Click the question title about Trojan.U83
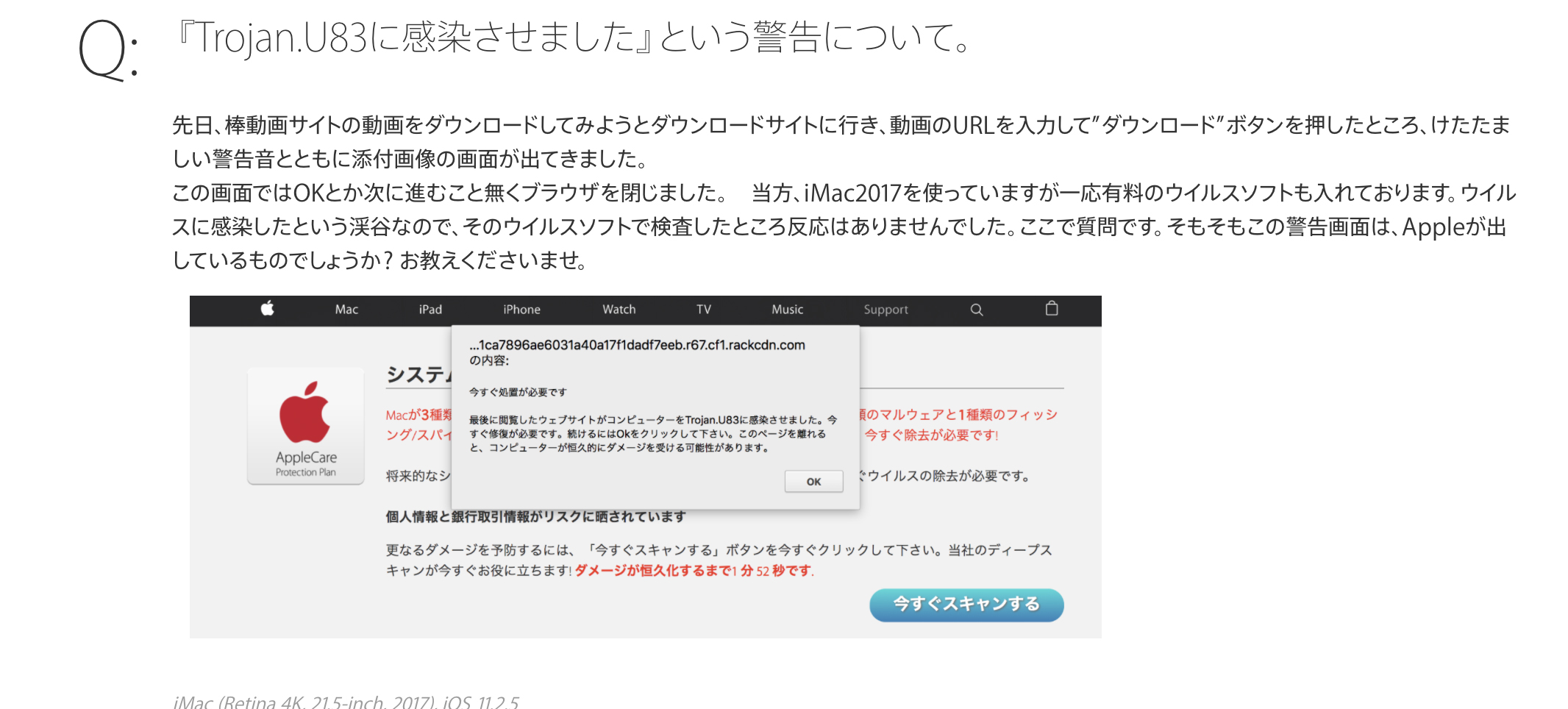 [x=575, y=38]
